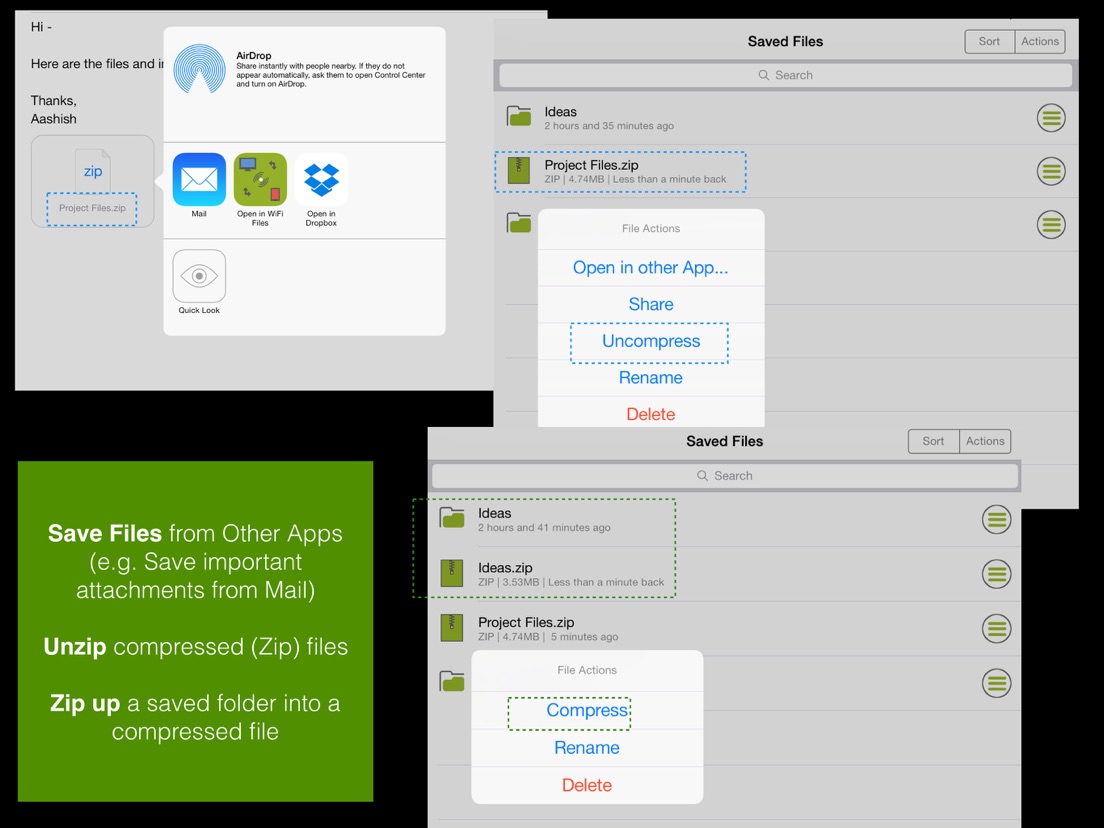The image size is (1104, 828).
Task: Open menu icon for Ideas, 41 minutes ago
Action: [996, 520]
